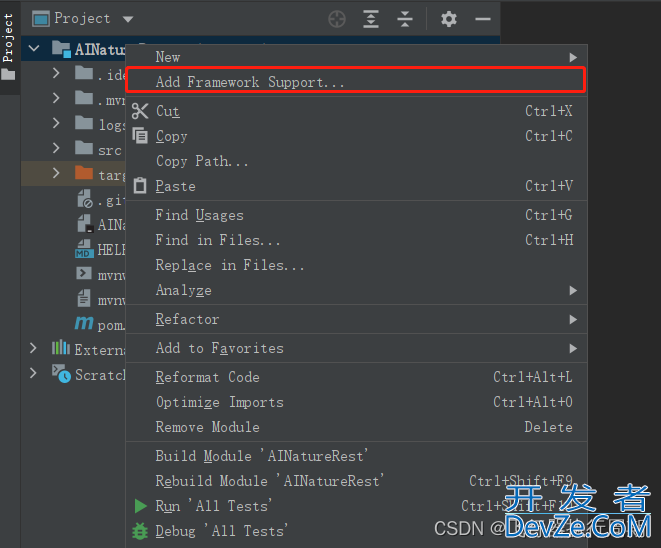The width and height of the screenshot is (661, 548).
Task: Select Replace in Files... entry
Action: (356, 265)
